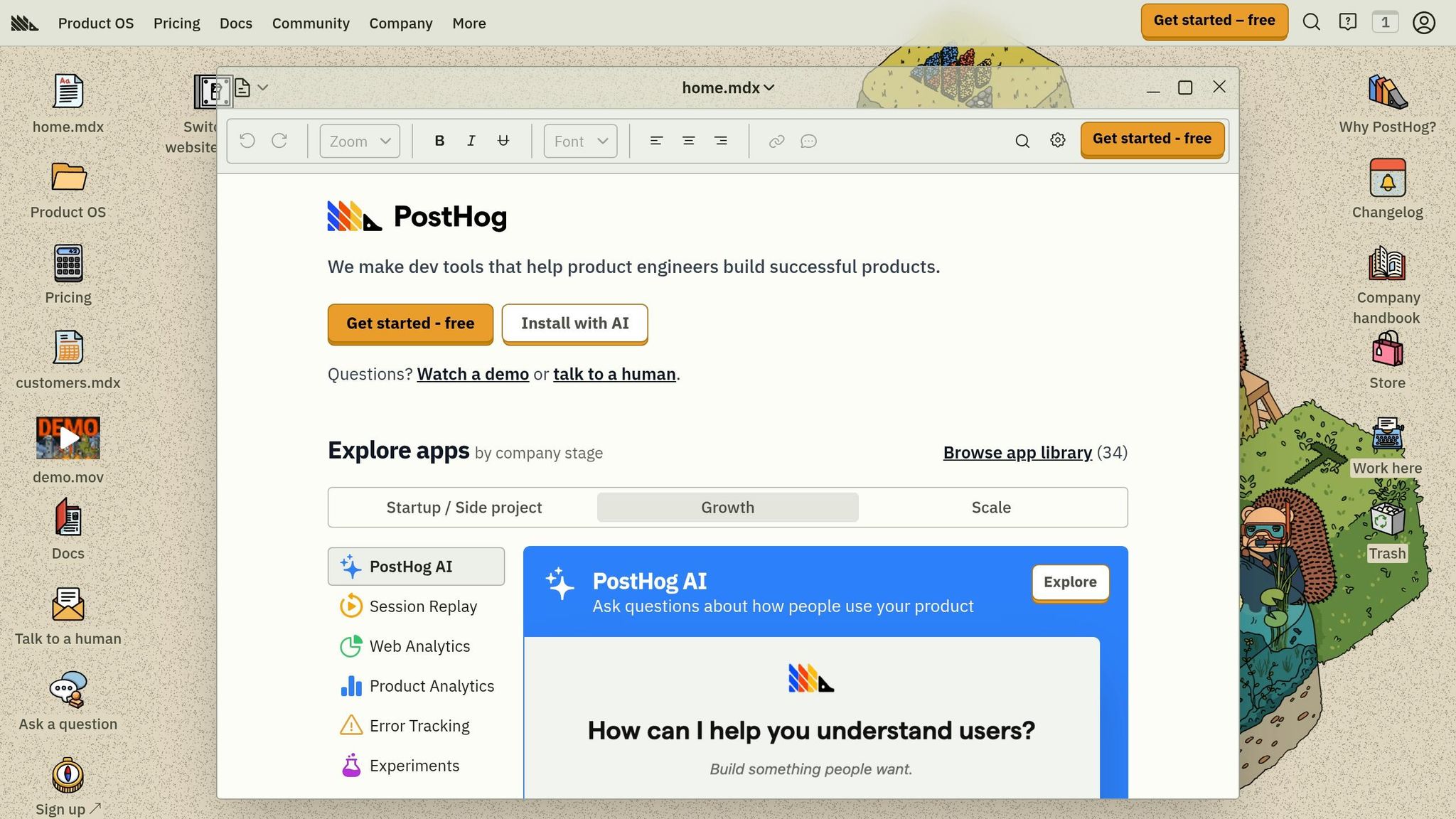Image resolution: width=1456 pixels, height=819 pixels.
Task: Open the settings gear in the editor toolbar
Action: click(x=1057, y=141)
